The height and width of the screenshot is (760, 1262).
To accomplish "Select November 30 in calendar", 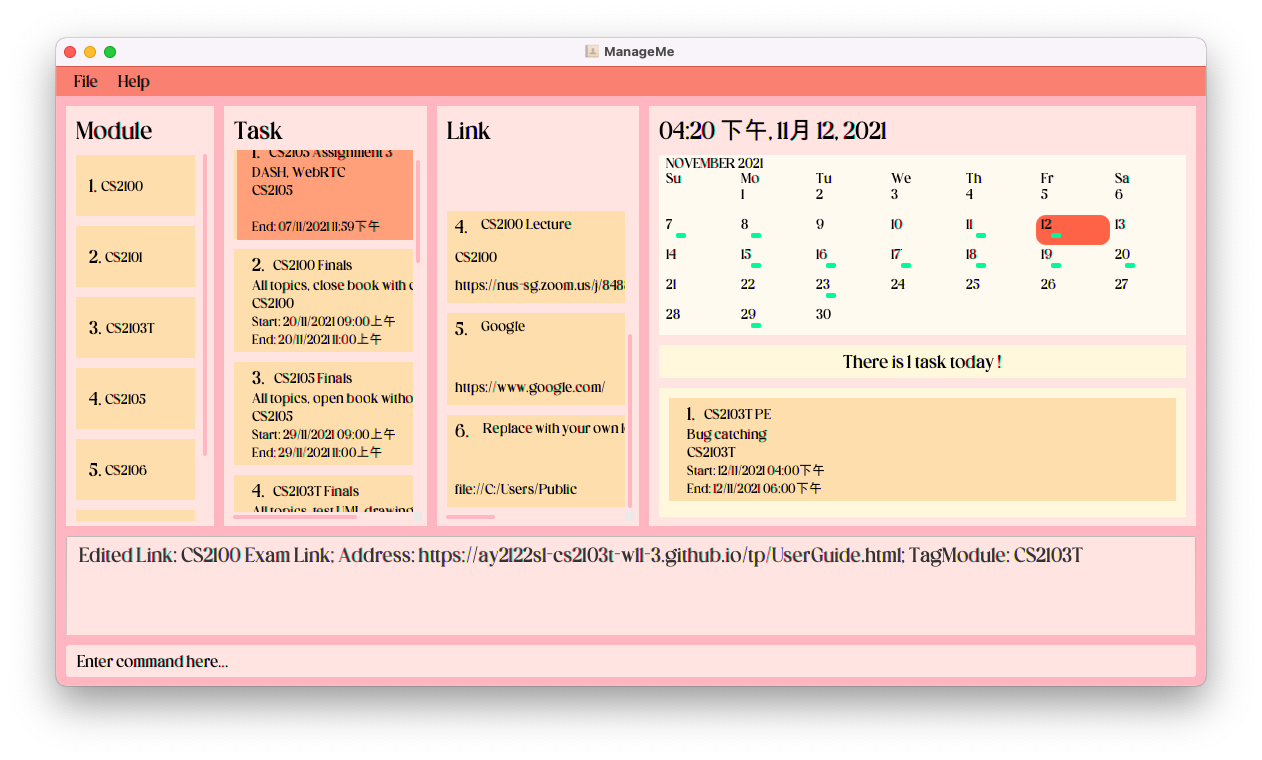I will [823, 315].
